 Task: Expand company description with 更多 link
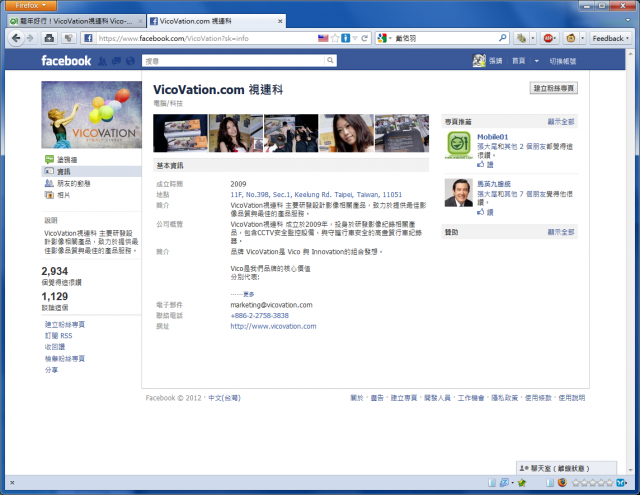(249, 294)
